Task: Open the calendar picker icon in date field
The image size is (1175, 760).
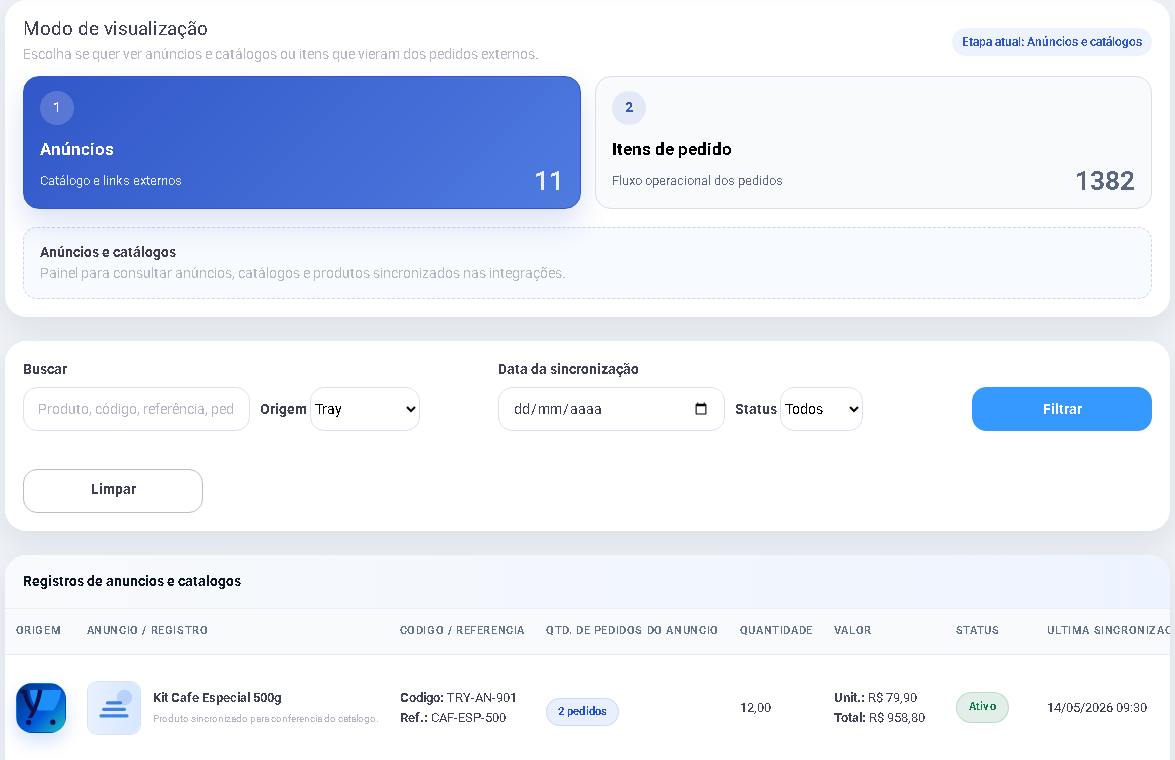Action: pyautogui.click(x=701, y=408)
